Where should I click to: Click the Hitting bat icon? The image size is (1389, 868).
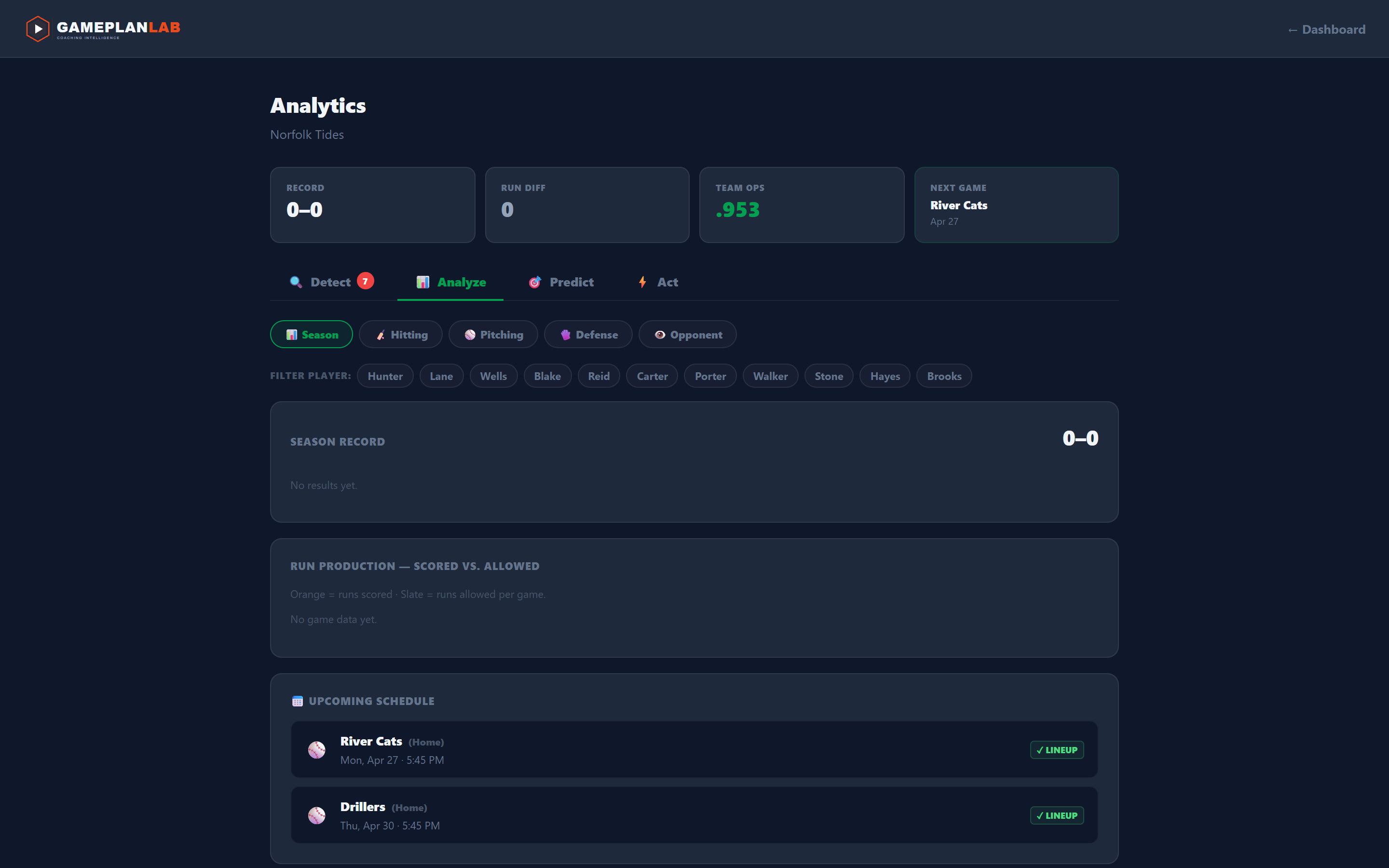tap(381, 335)
